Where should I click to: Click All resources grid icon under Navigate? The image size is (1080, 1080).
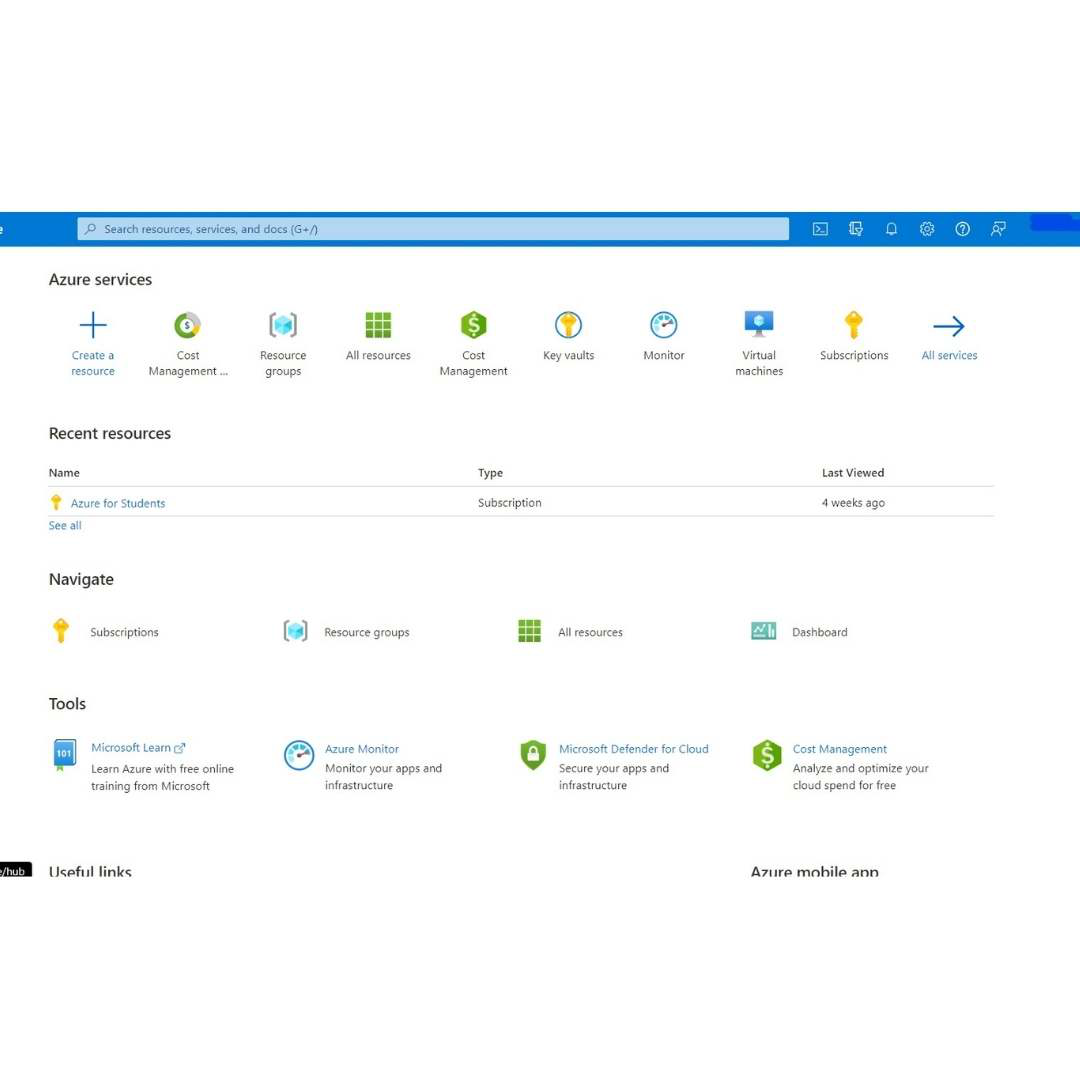[x=529, y=630]
